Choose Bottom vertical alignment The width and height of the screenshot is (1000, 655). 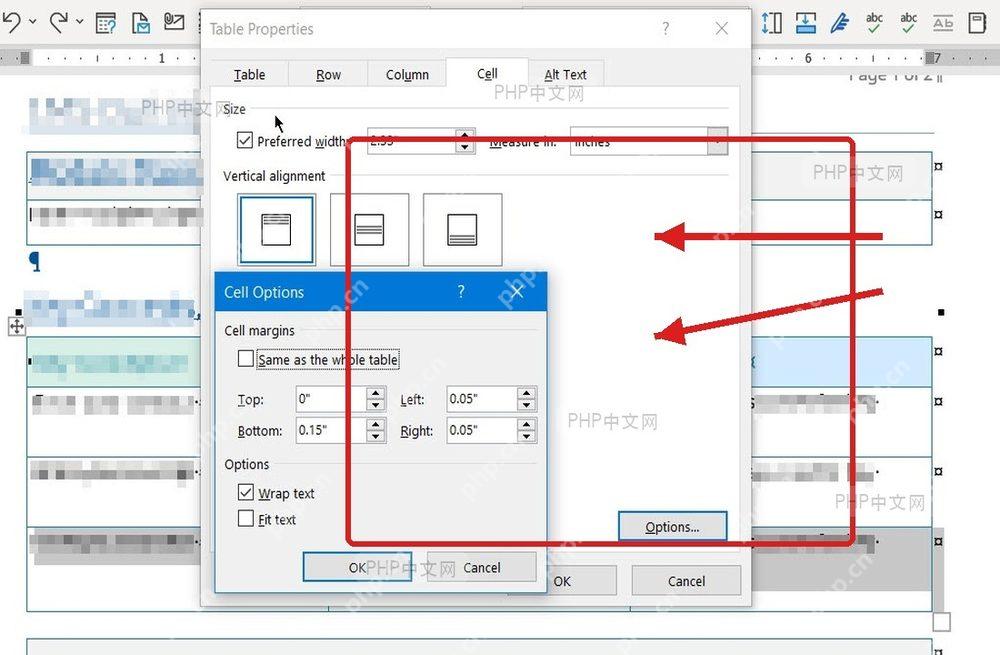coord(462,230)
